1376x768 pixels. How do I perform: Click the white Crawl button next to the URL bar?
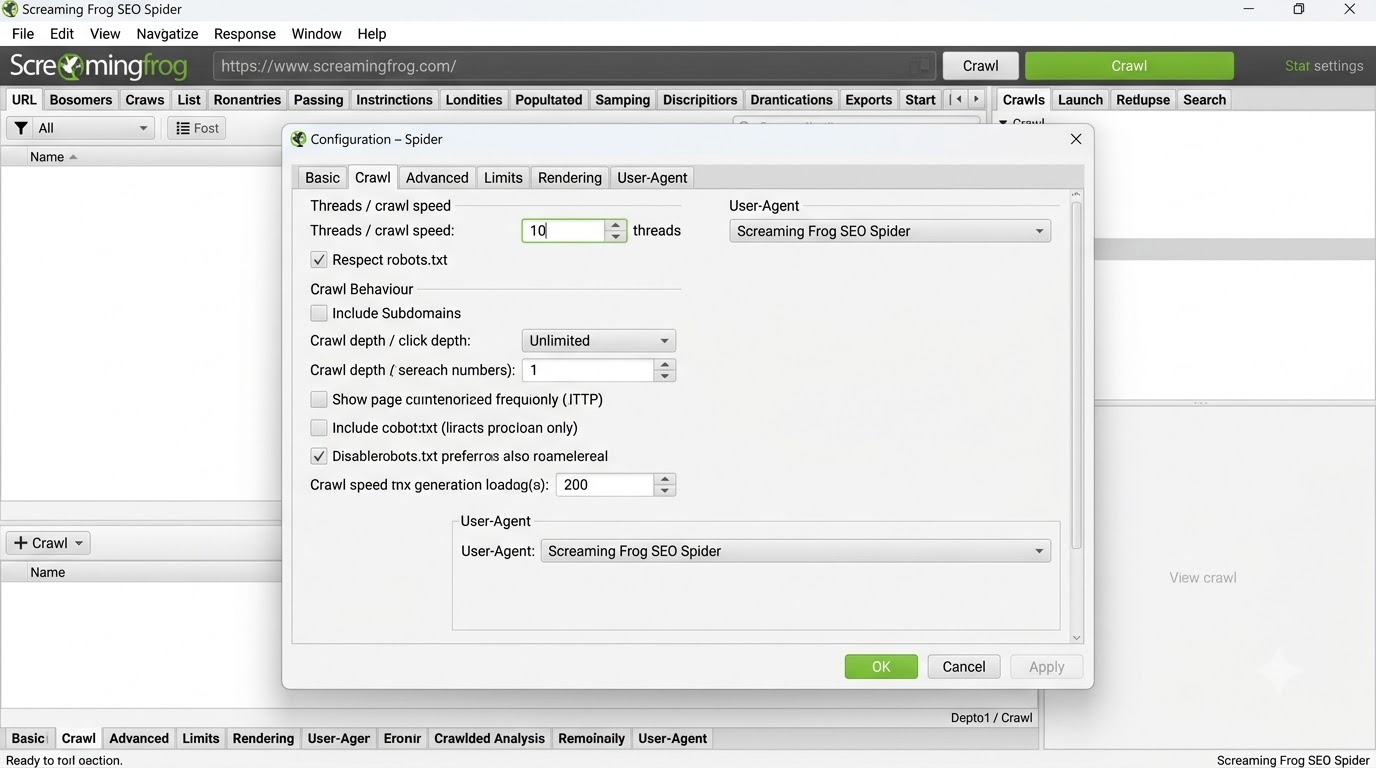click(x=980, y=66)
